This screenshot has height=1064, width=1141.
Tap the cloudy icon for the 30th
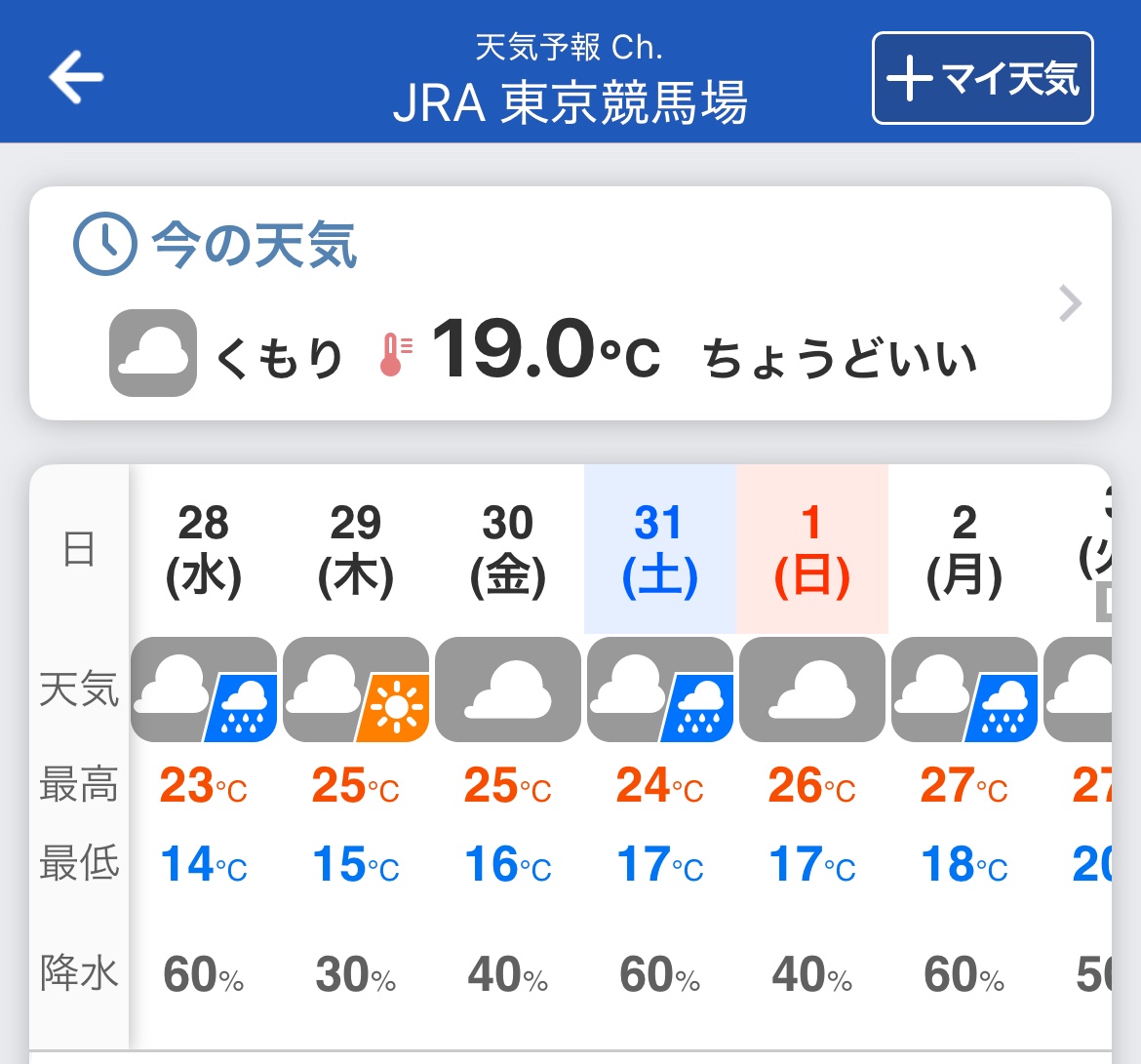click(x=508, y=690)
